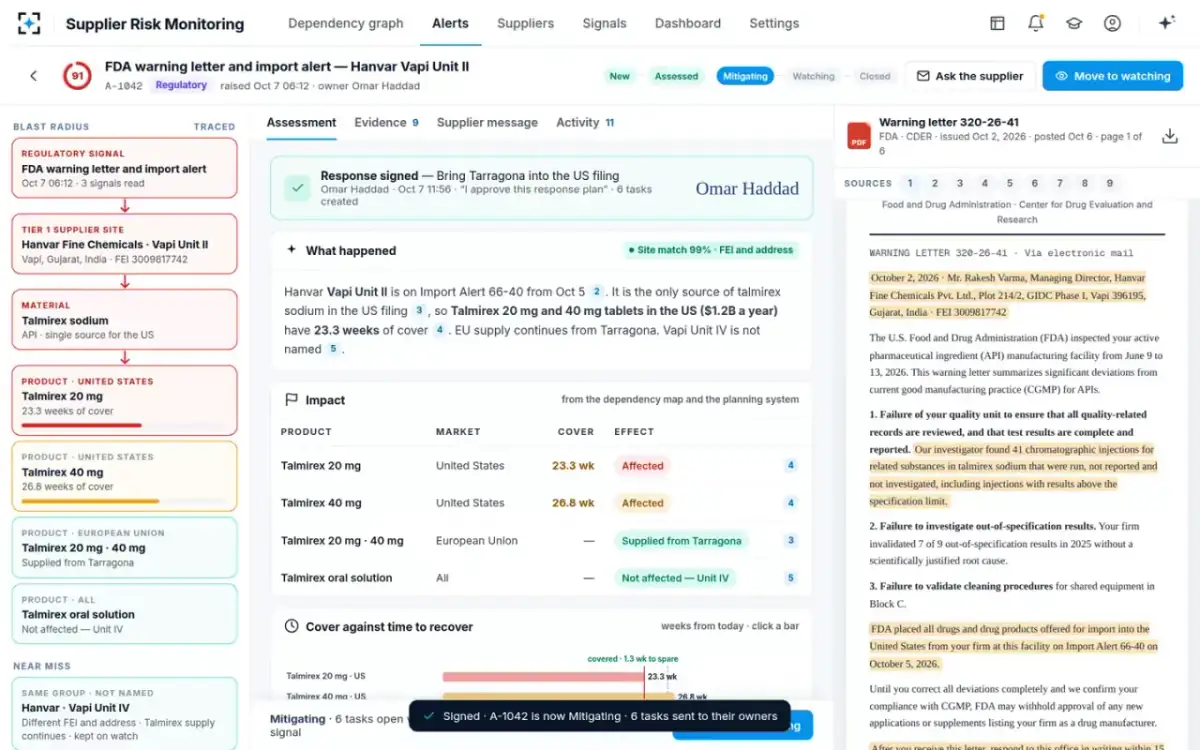Jump to source 5 in PDF viewer
The width and height of the screenshot is (1200, 750).
(1009, 183)
